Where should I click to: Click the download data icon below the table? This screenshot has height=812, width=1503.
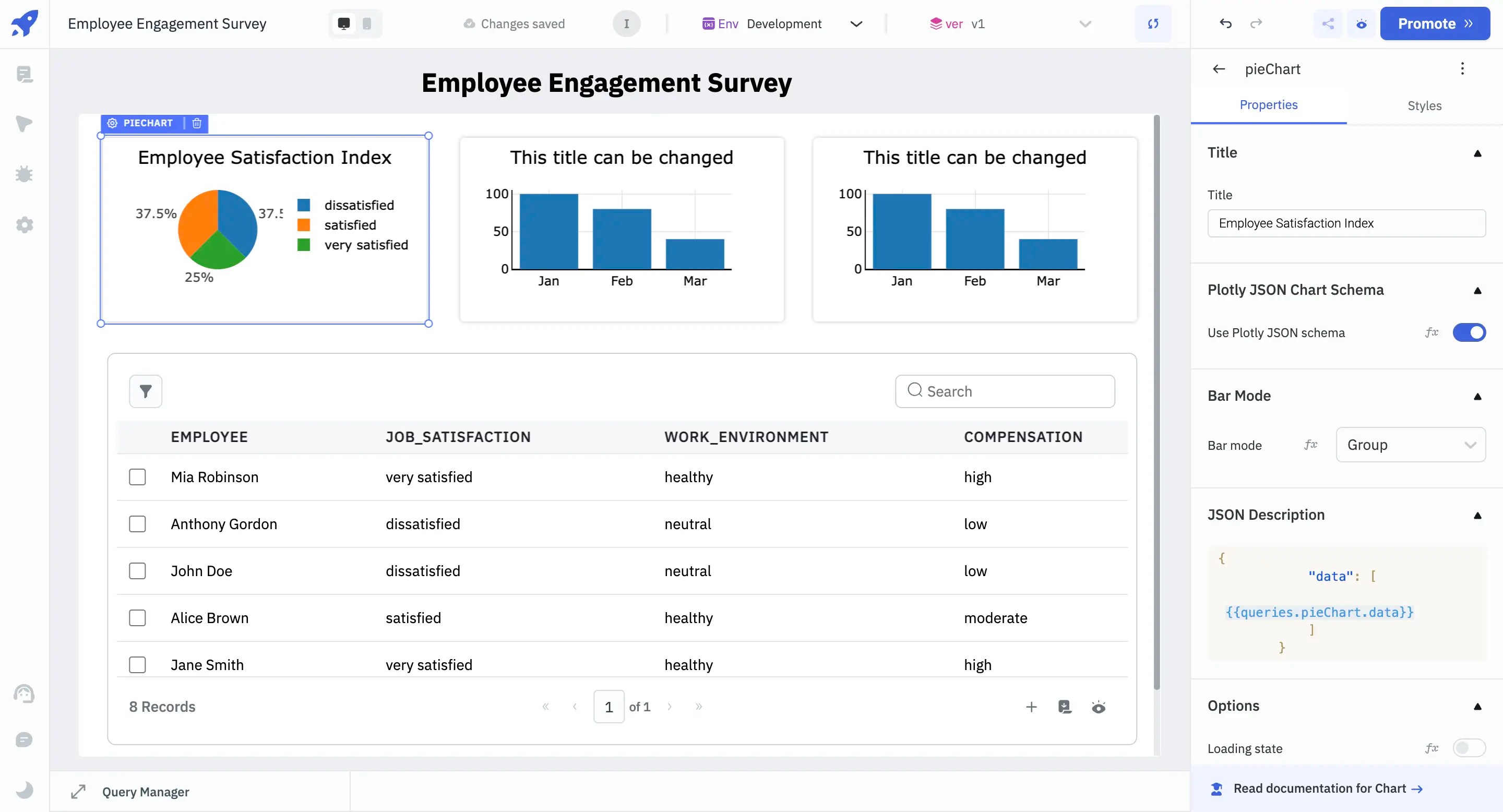click(x=1065, y=707)
